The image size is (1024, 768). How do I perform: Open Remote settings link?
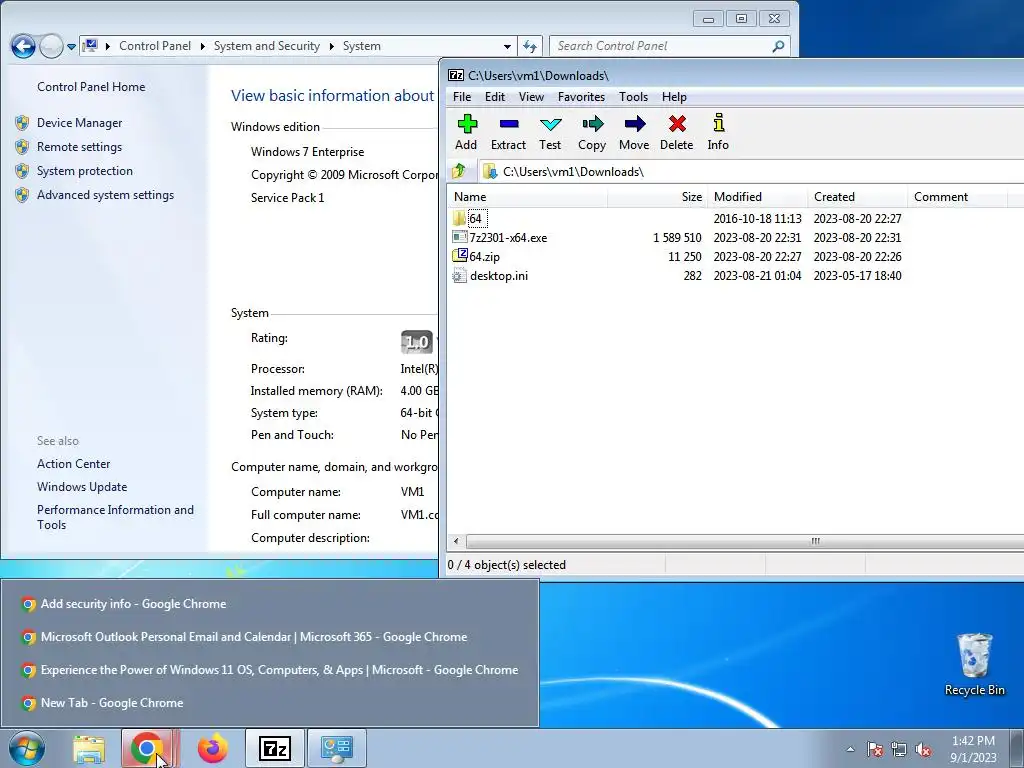click(80, 147)
